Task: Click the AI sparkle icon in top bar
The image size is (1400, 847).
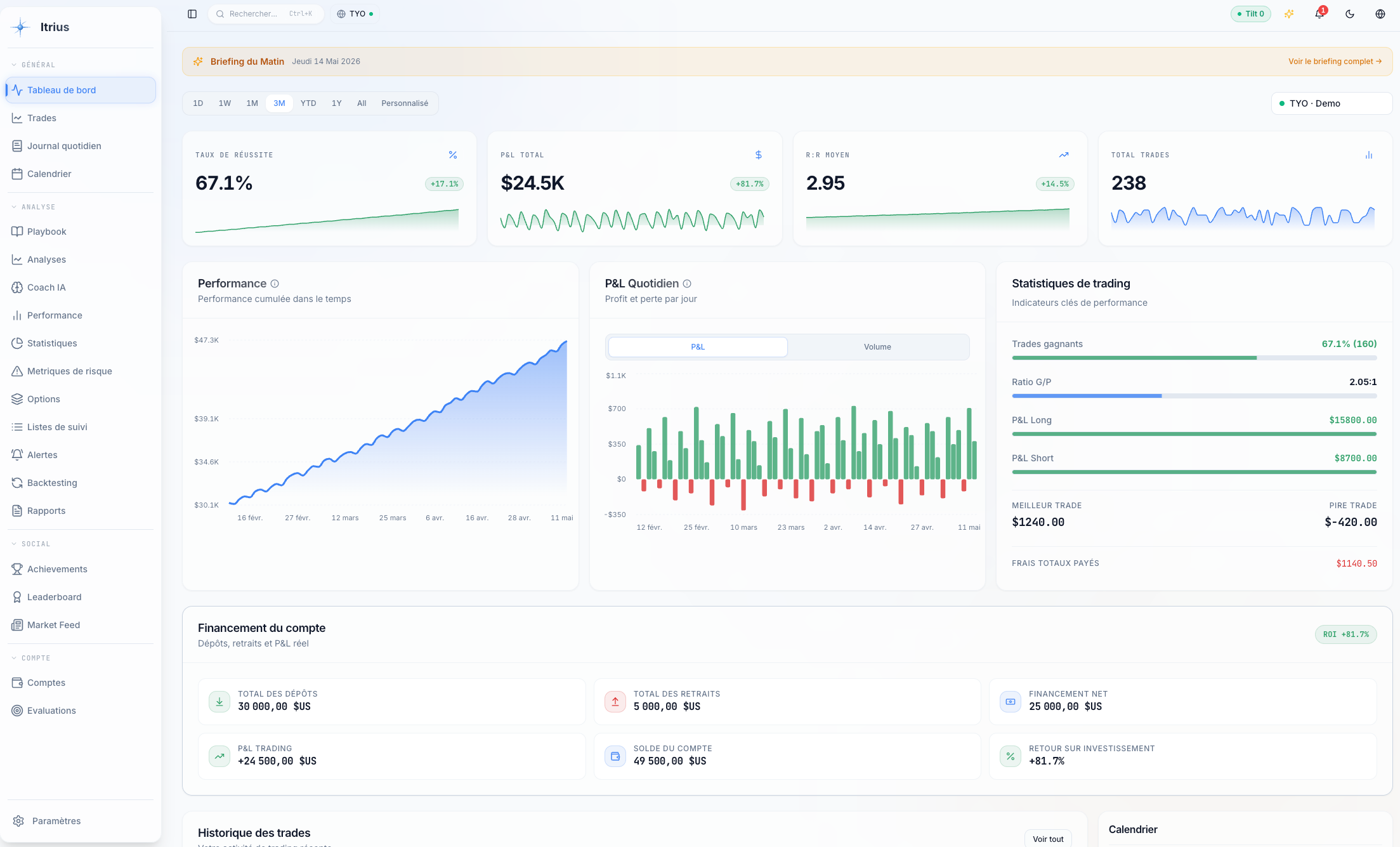Action: (1289, 14)
